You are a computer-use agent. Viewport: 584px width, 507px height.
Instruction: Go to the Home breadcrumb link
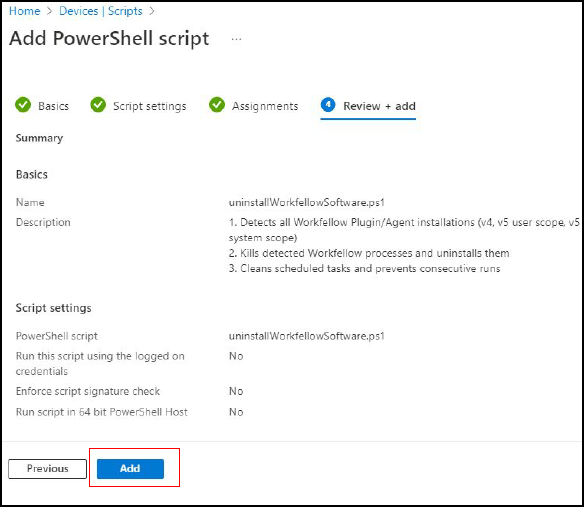click(25, 11)
